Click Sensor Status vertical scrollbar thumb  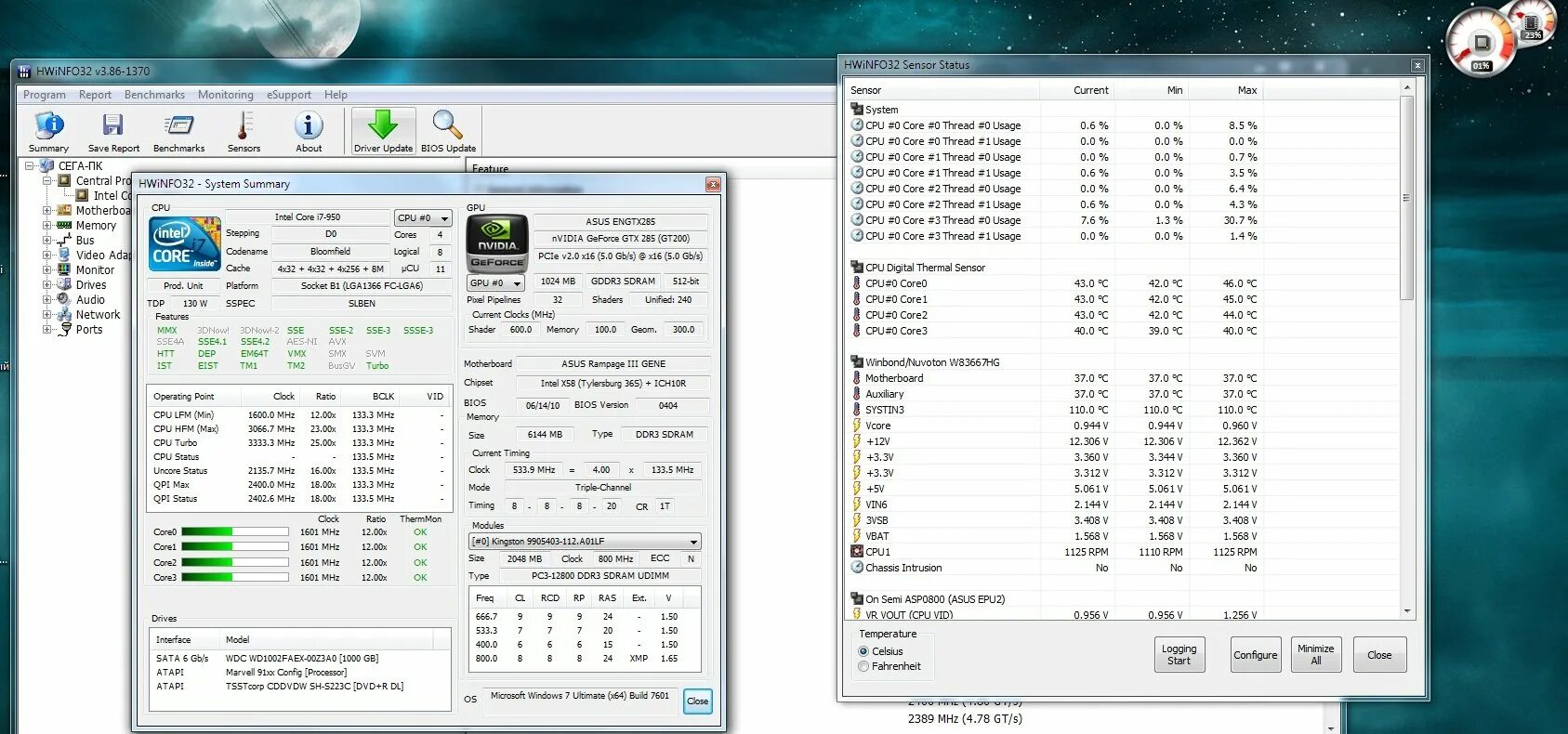(x=1407, y=198)
